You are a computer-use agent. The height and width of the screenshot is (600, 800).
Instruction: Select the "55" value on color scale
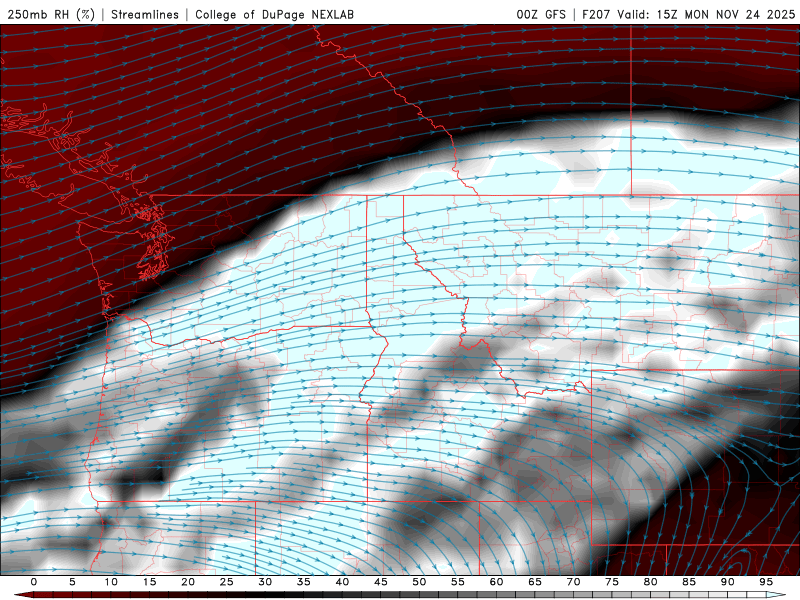click(458, 582)
